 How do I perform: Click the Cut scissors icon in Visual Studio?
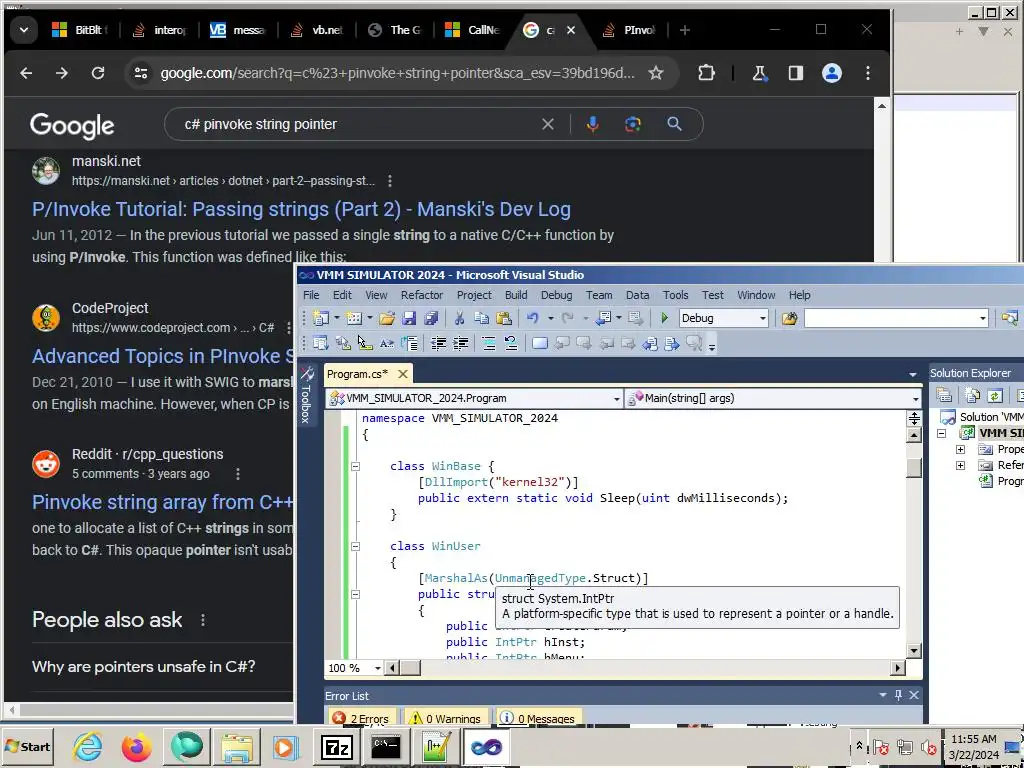(x=459, y=318)
